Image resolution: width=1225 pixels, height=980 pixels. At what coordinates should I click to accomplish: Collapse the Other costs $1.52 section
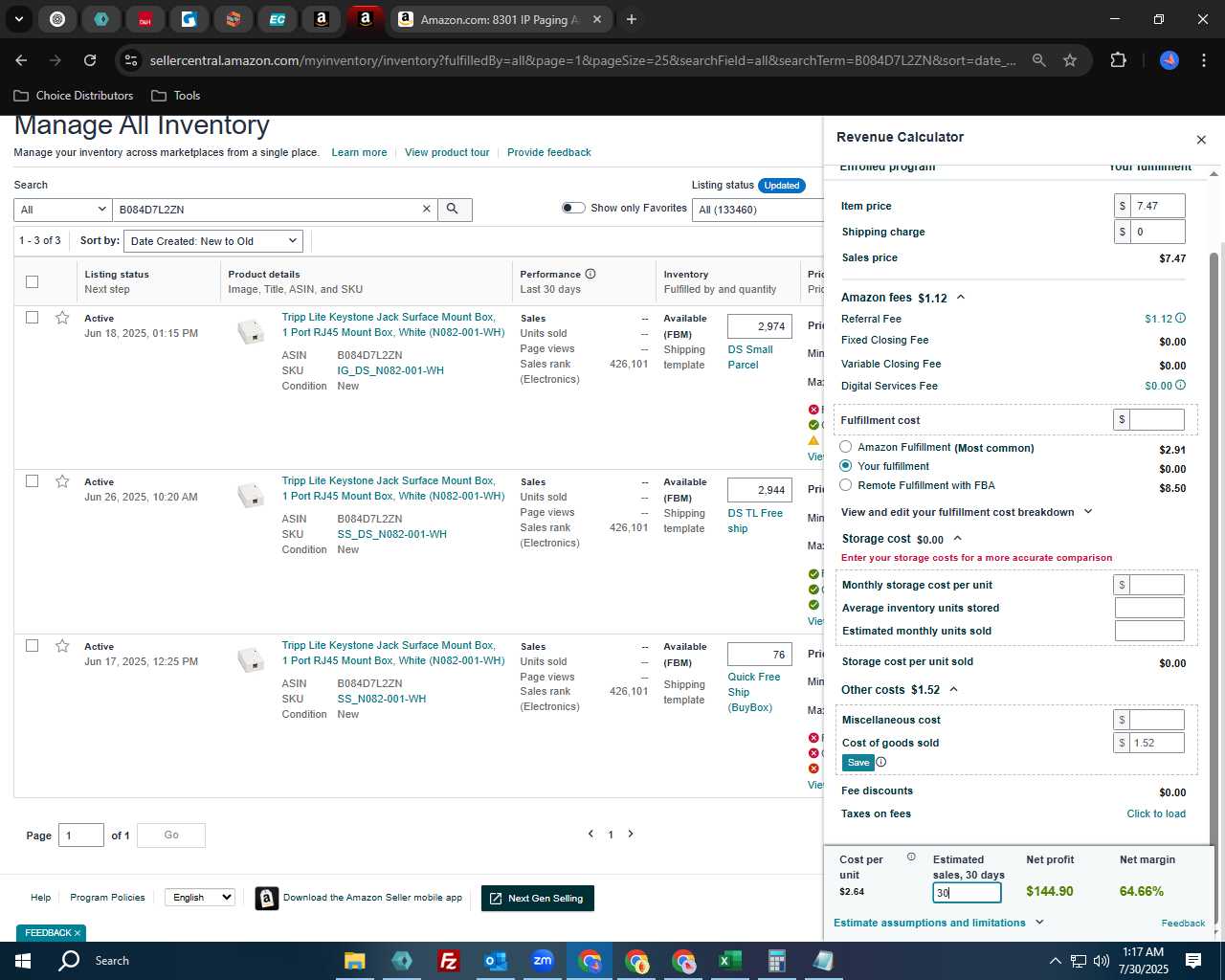[x=953, y=689]
